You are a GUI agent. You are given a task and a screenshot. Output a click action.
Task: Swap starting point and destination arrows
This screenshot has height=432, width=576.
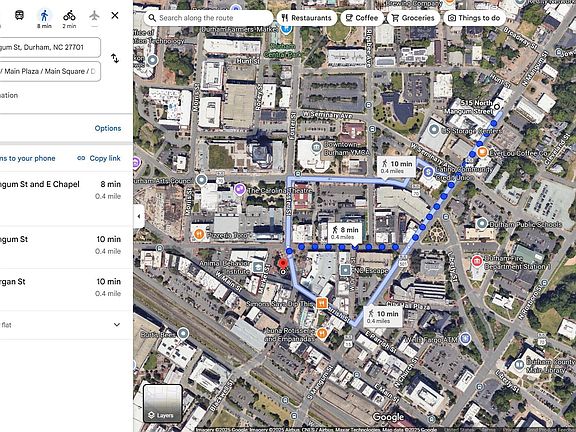[x=115, y=58]
